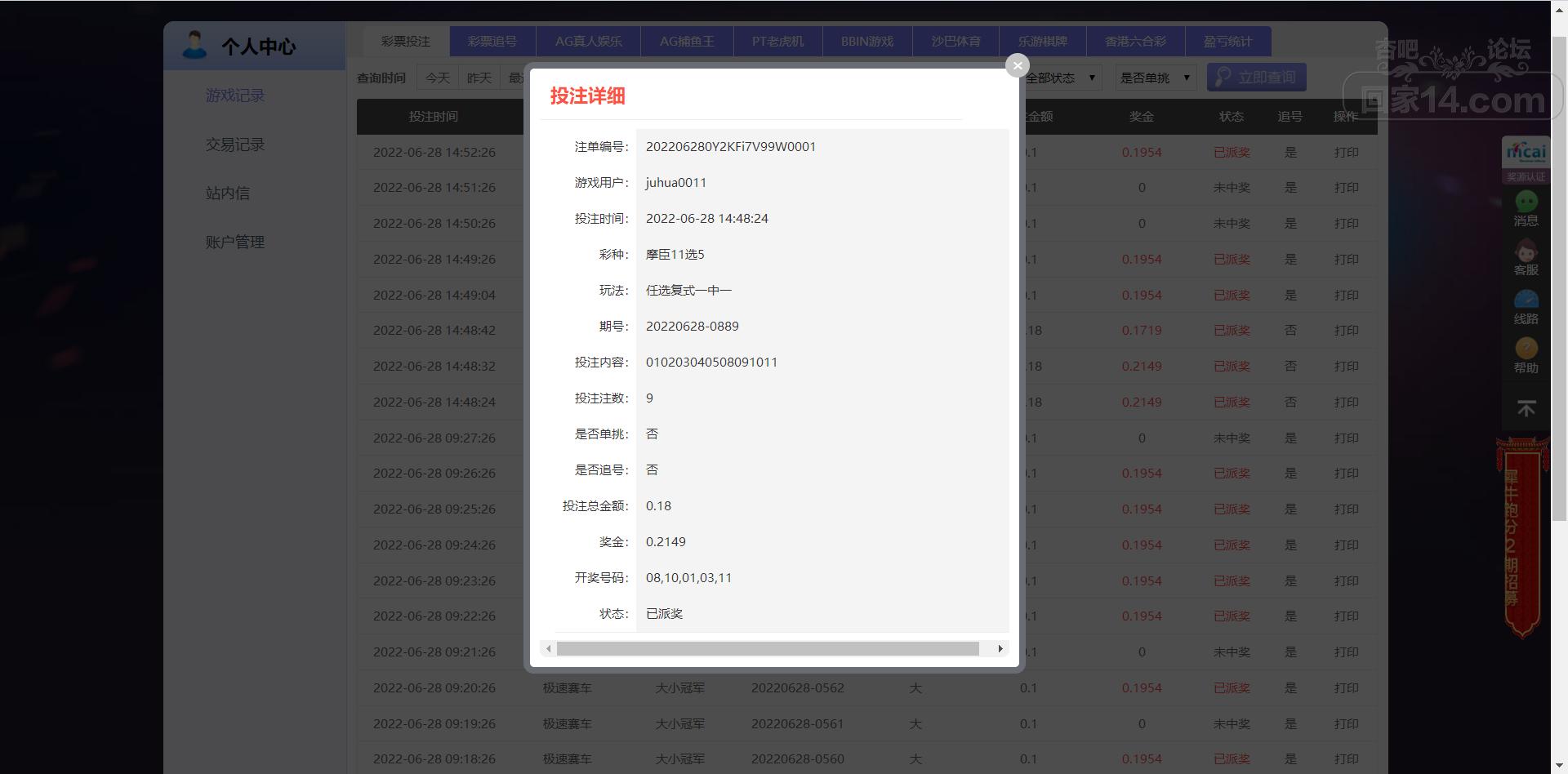The image size is (1568, 774).
Task: Switch to the 沙巴体育 tab
Action: [x=955, y=41]
